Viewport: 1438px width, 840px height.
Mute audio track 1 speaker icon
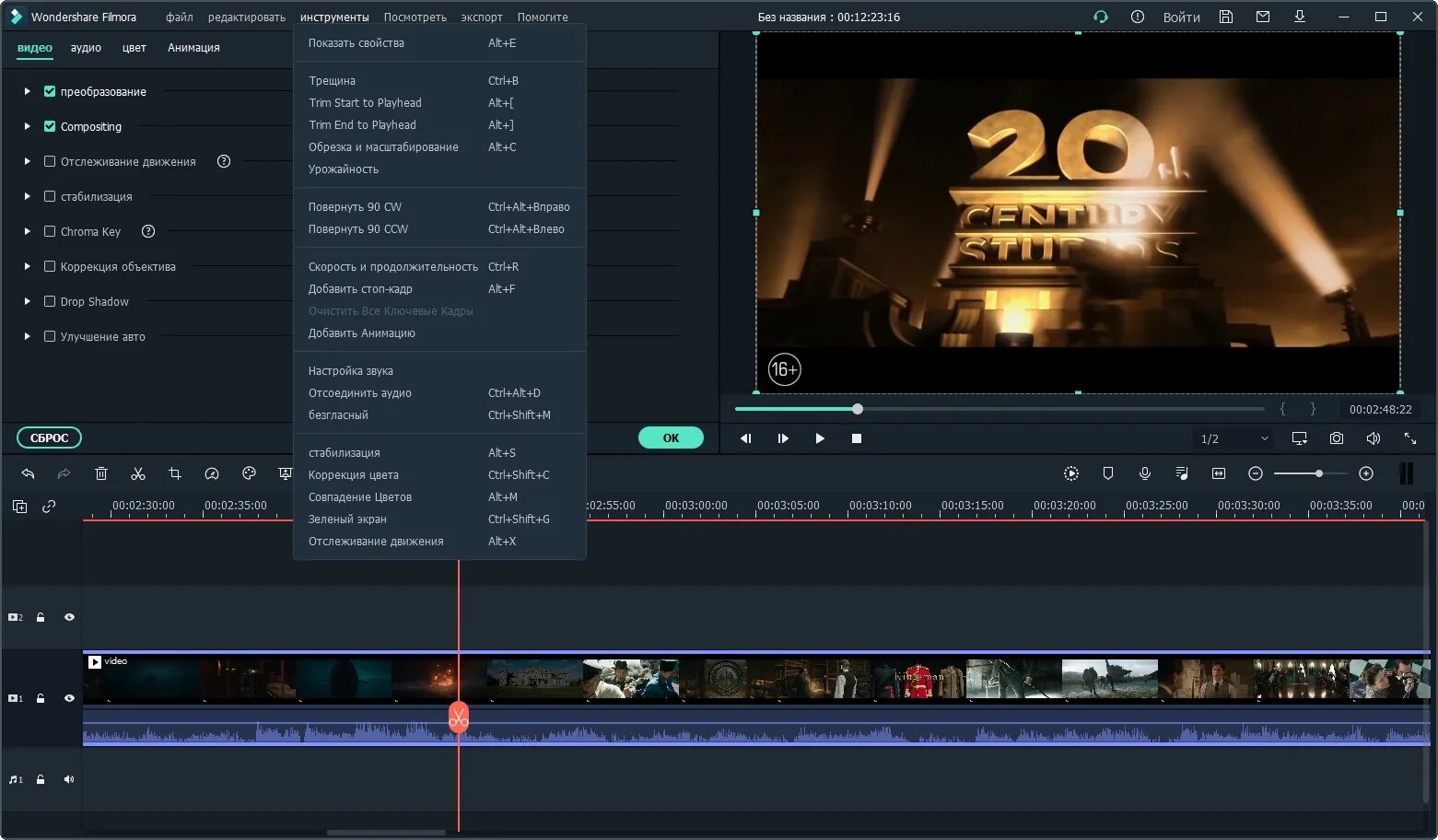tap(69, 779)
